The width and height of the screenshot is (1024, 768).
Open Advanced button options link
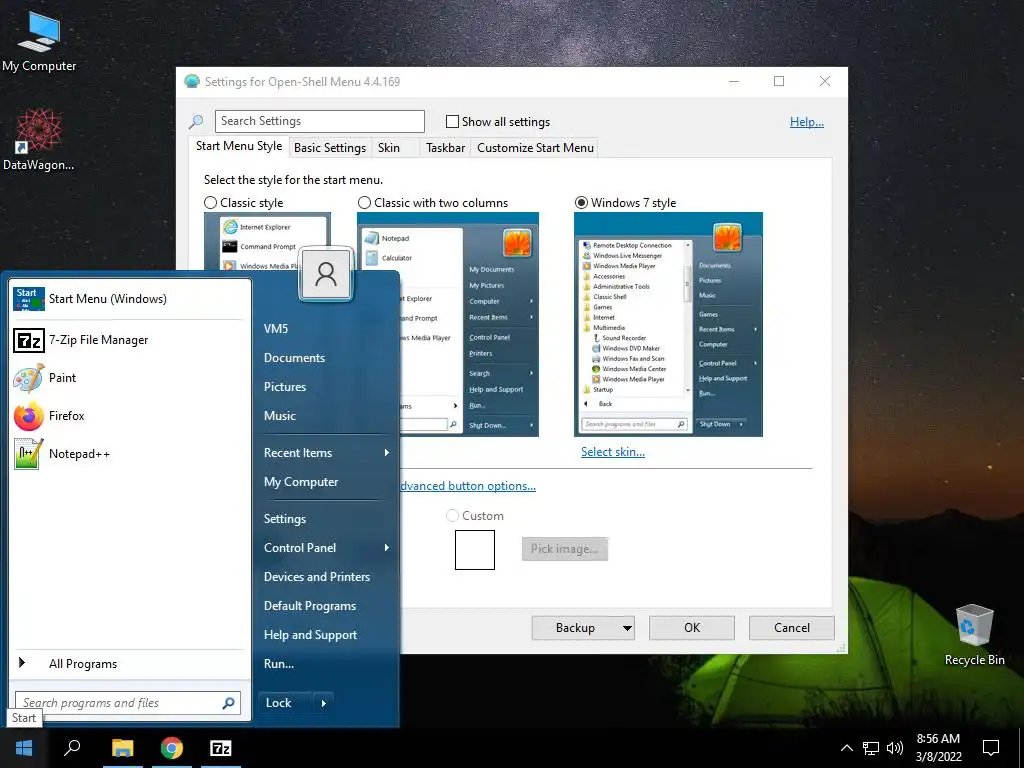pos(467,486)
